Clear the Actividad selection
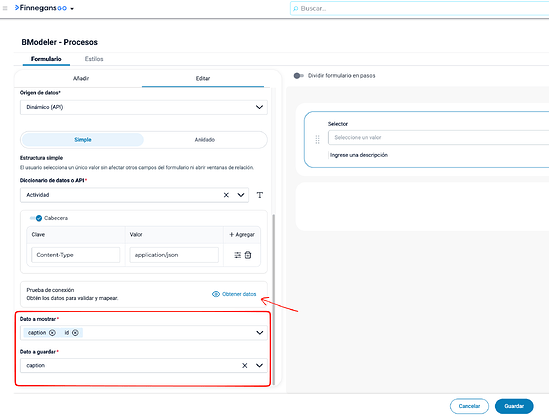Image resolution: width=549 pixels, height=419 pixels. [226, 195]
